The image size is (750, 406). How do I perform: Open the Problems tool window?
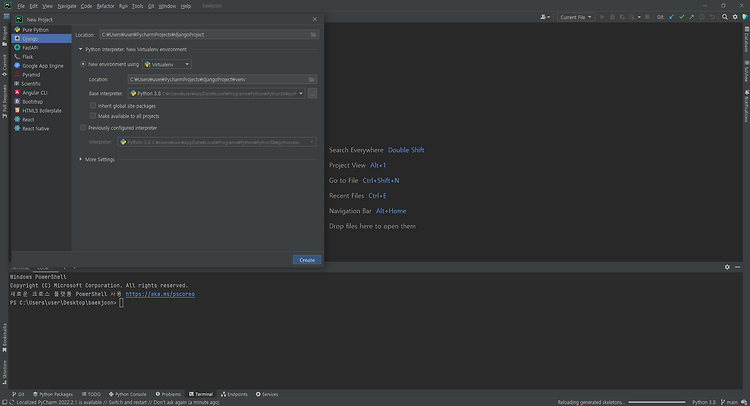pyautogui.click(x=168, y=394)
